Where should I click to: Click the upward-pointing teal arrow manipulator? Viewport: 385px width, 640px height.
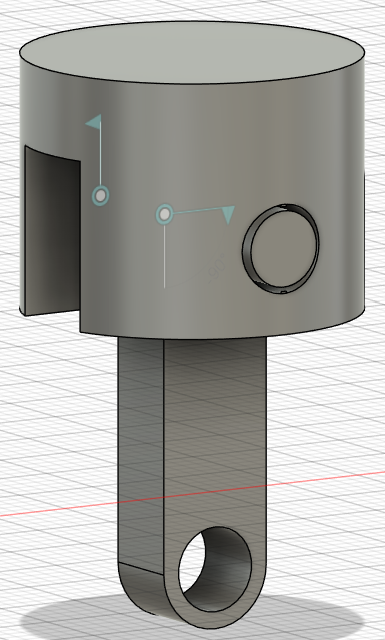click(x=95, y=122)
